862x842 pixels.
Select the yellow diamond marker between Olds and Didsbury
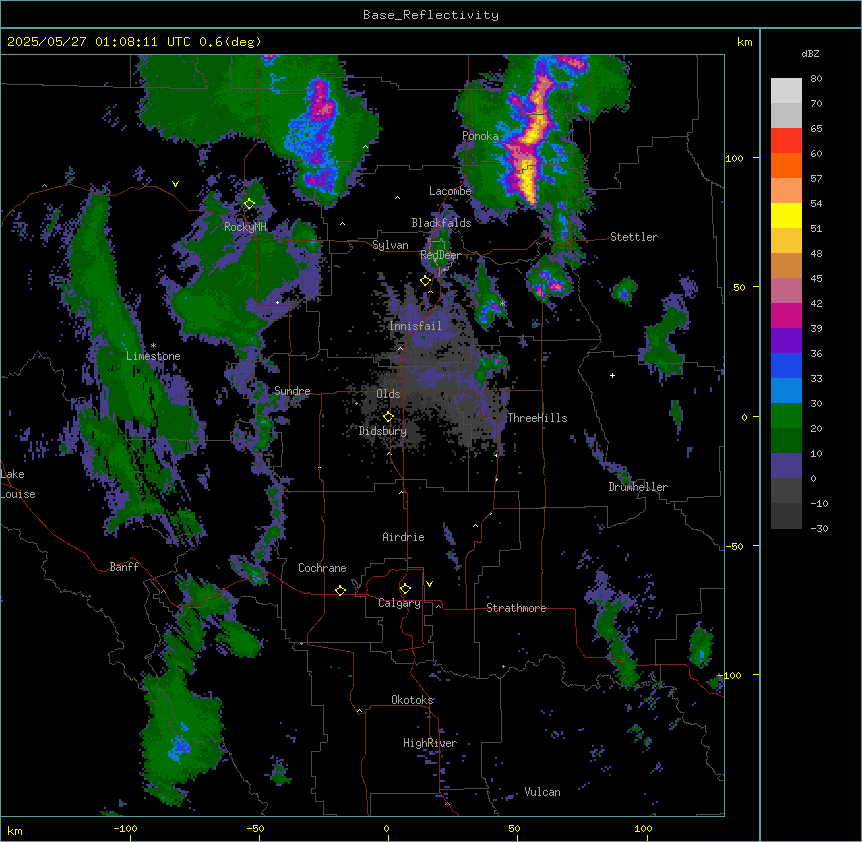(x=388, y=417)
